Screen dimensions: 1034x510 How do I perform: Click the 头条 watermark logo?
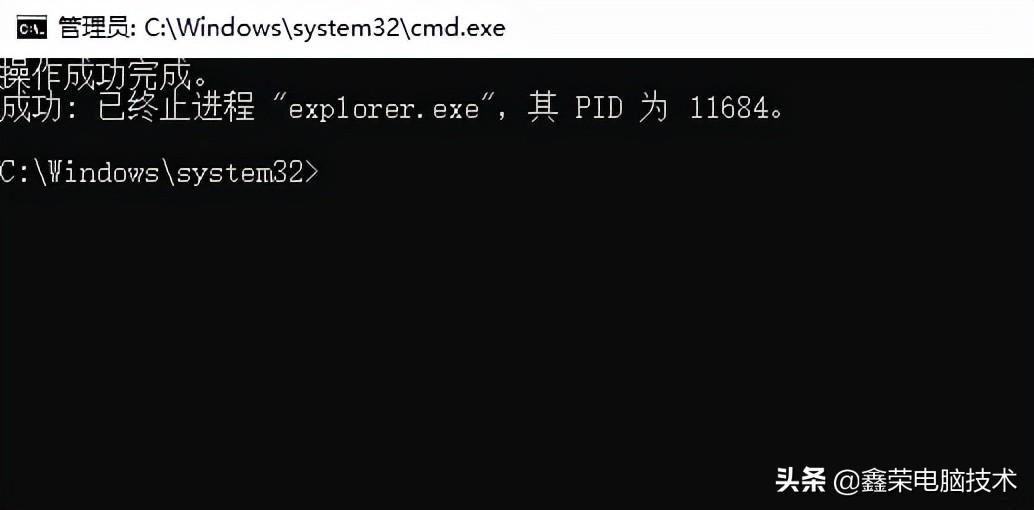[x=801, y=480]
